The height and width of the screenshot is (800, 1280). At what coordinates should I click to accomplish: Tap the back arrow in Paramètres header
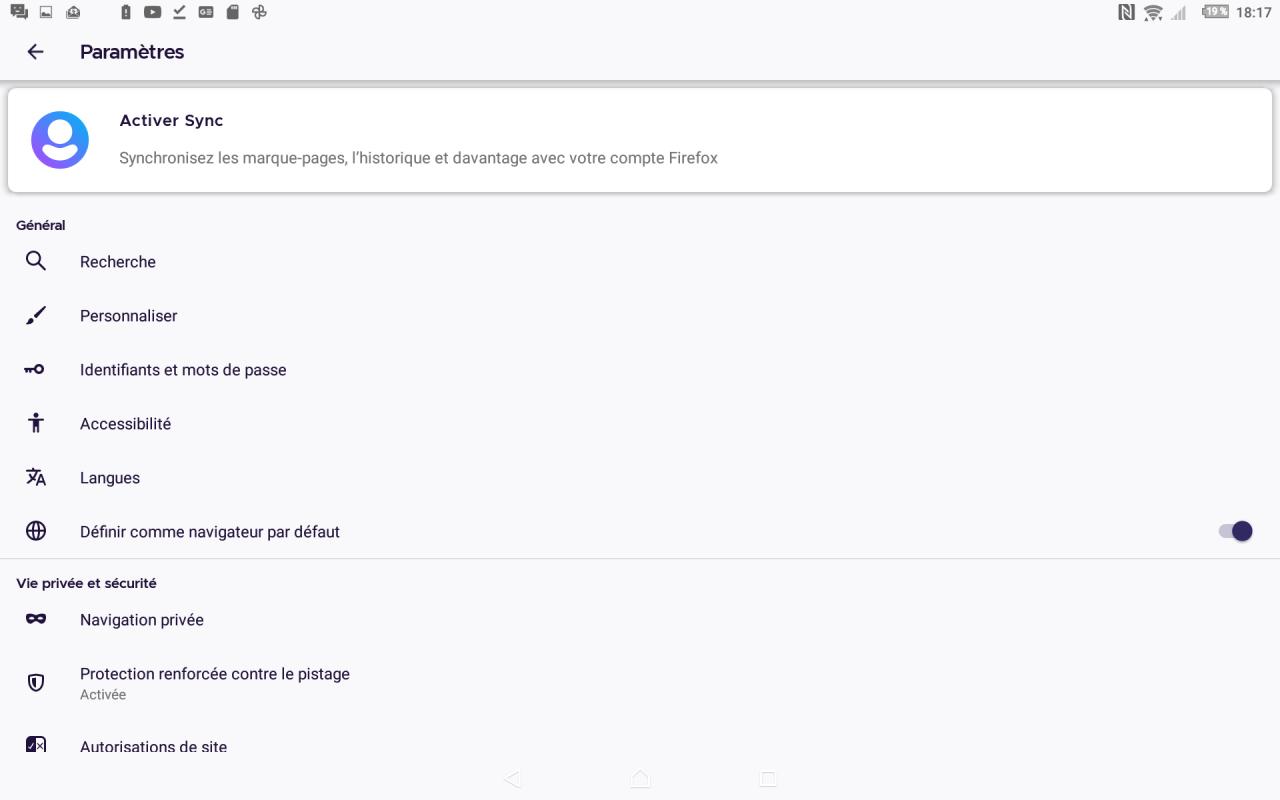point(36,52)
